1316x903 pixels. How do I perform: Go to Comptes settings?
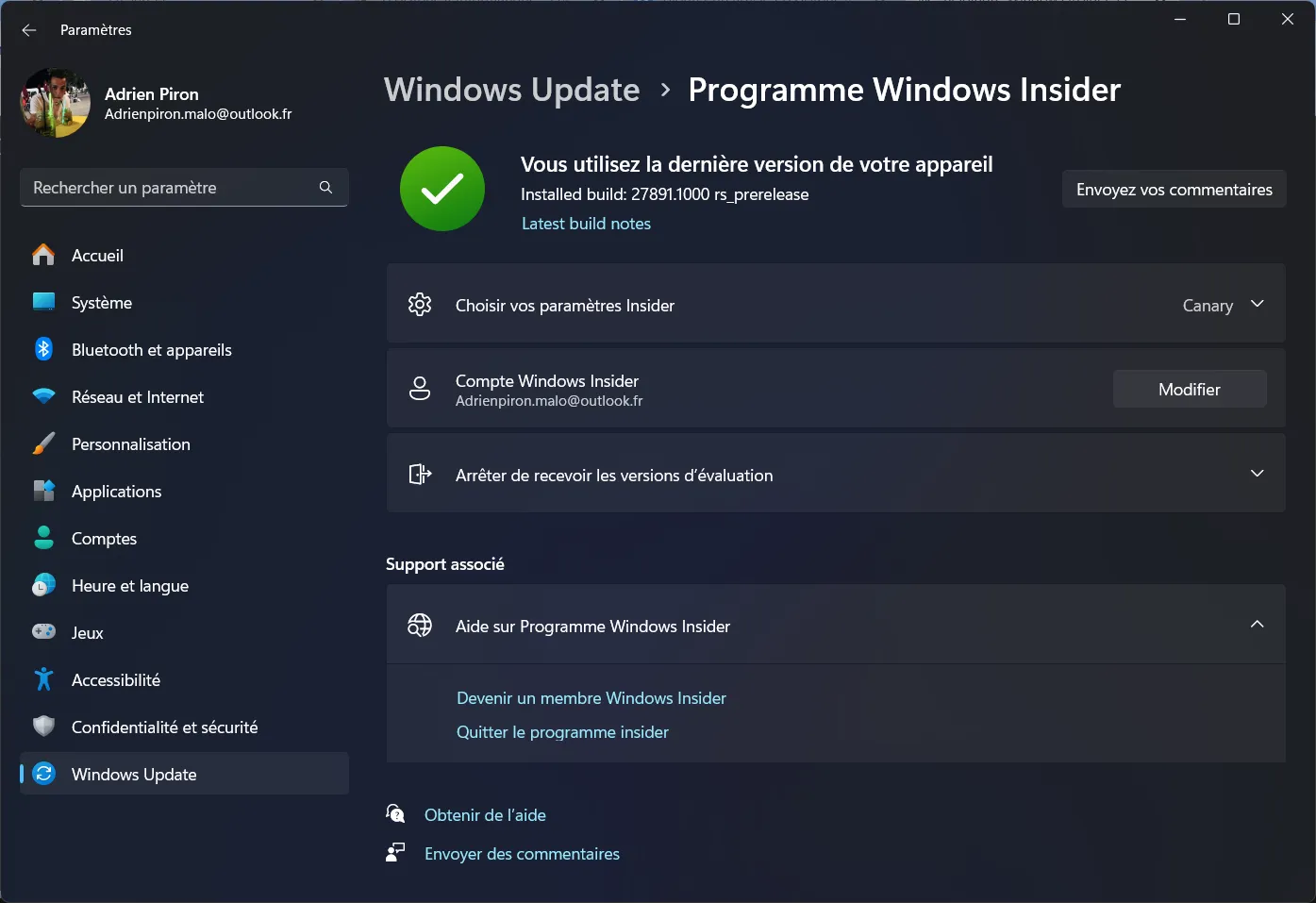tap(184, 538)
